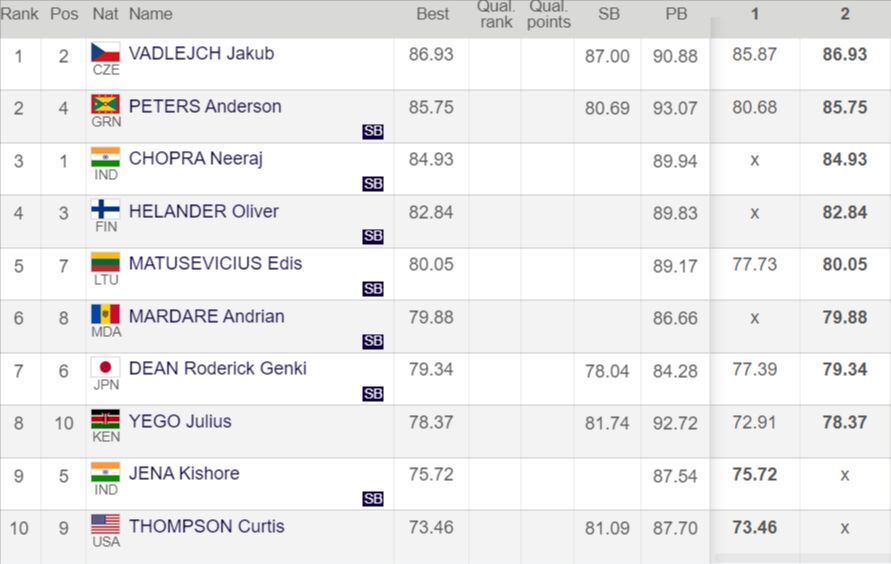Sort by the Best column header
891x564 pixels.
pyautogui.click(x=432, y=14)
